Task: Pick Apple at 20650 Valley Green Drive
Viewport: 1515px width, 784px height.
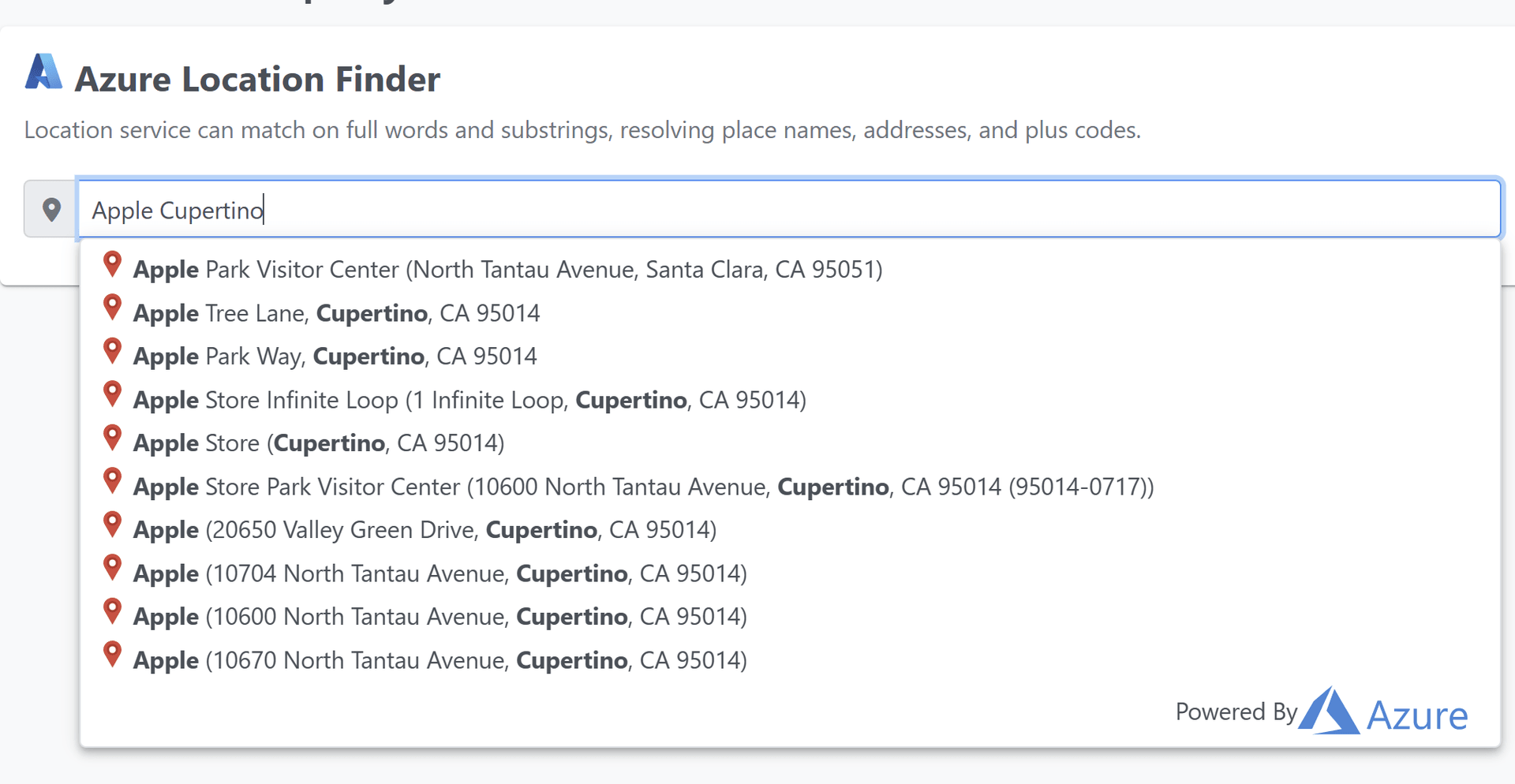Action: tap(425, 530)
